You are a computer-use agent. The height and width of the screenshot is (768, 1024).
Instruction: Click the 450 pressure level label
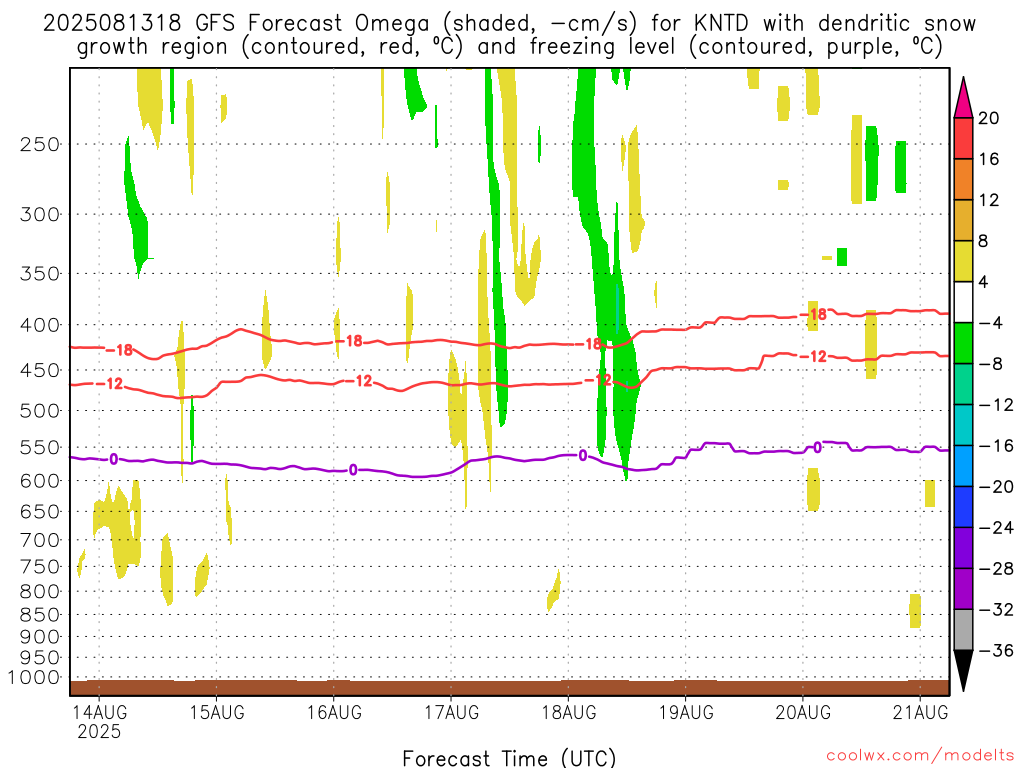[x=40, y=370]
